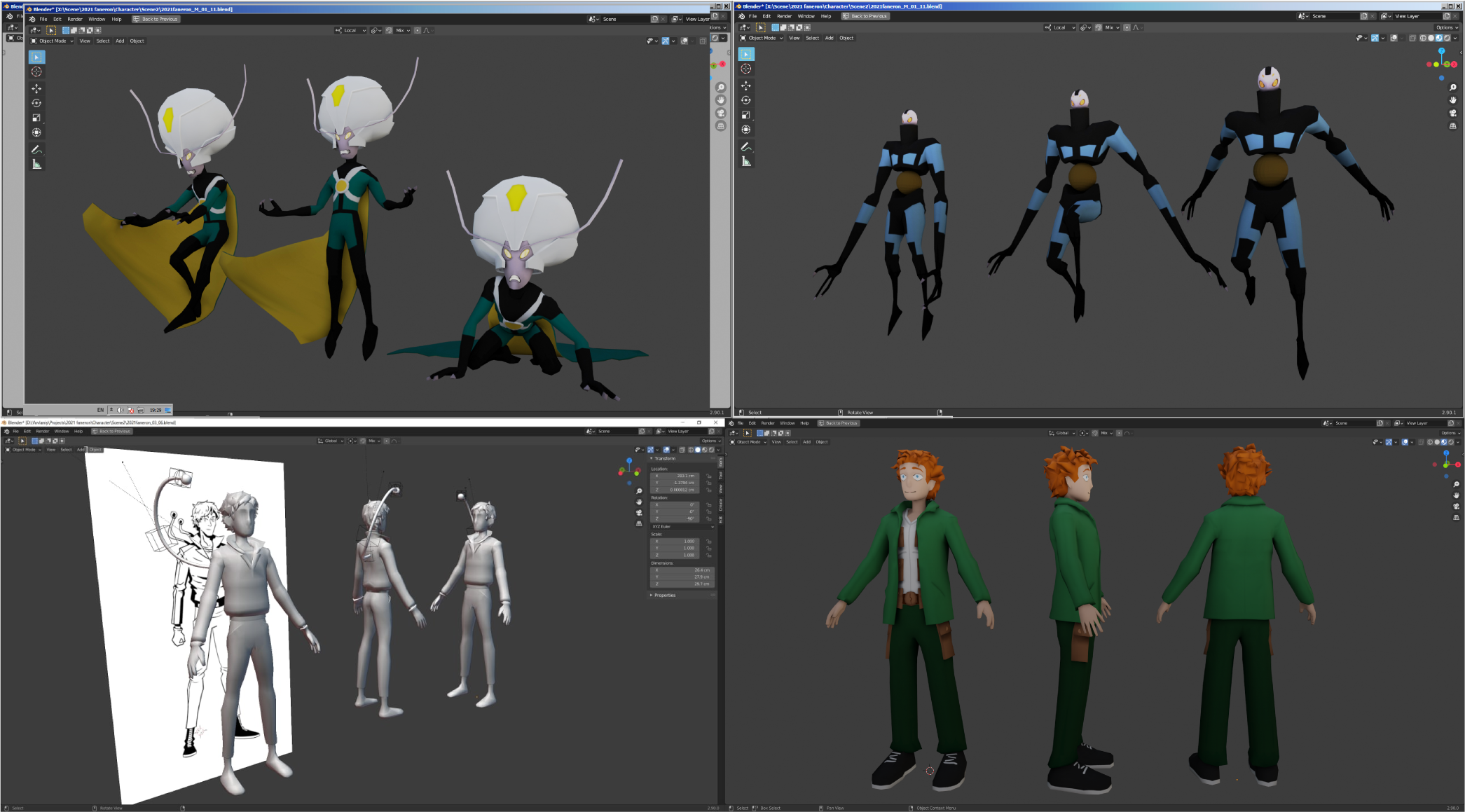Image resolution: width=1465 pixels, height=812 pixels.
Task: Open the XYZ Euler rotation mode dropdown
Action: pyautogui.click(x=681, y=526)
